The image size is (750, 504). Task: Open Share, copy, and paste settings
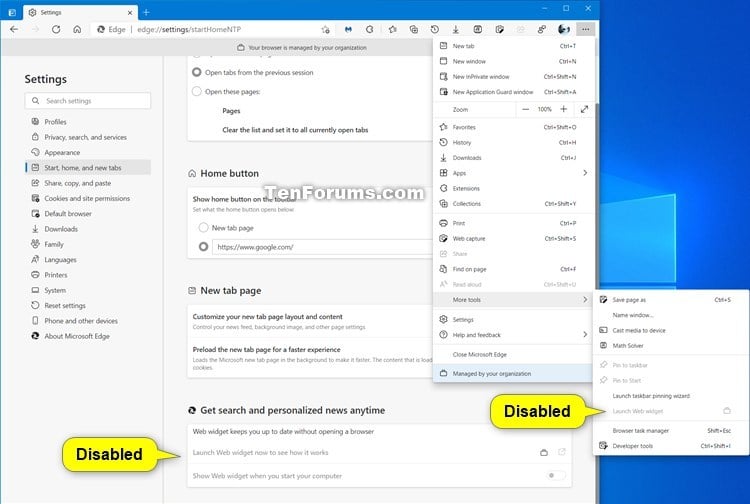click(88, 183)
